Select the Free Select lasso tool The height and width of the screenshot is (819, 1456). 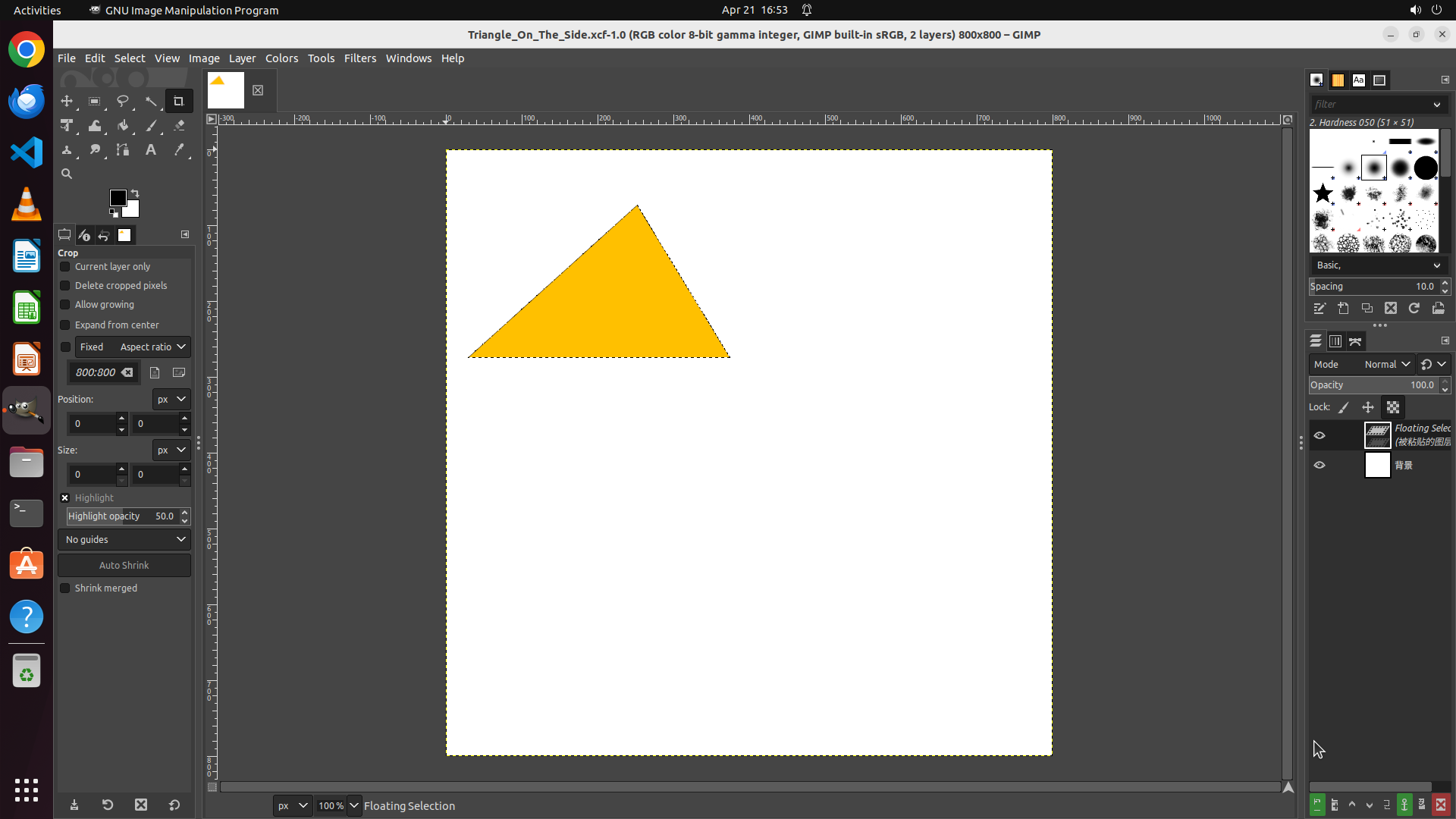pos(123,101)
